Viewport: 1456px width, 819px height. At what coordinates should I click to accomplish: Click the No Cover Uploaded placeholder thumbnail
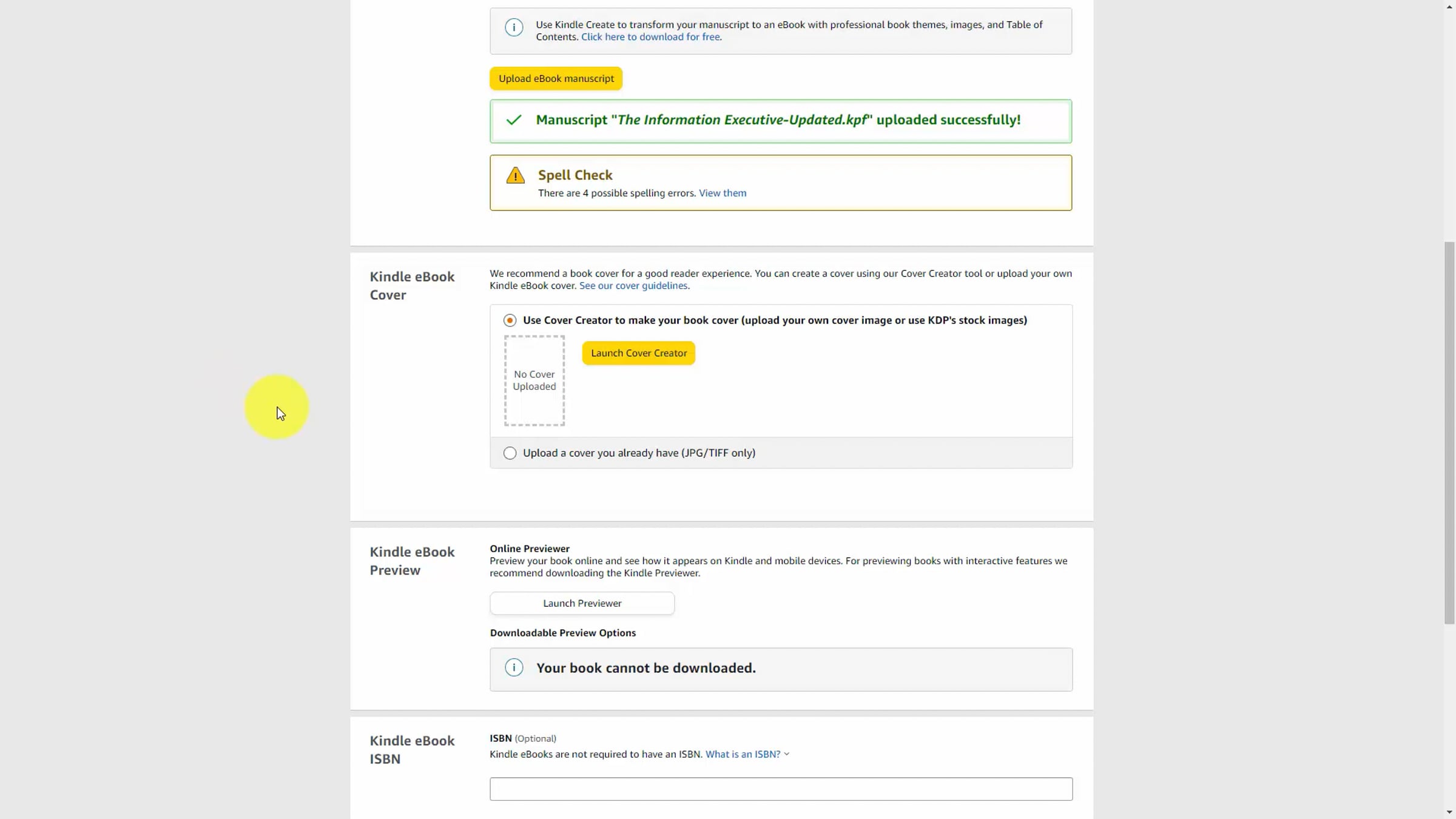coord(534,380)
